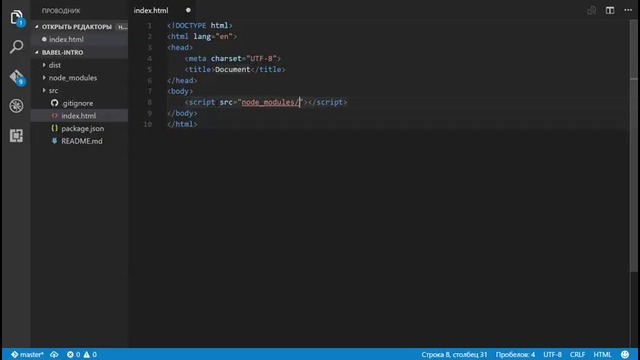This screenshot has height=360, width=640.
Task: Split the editor with the split icon
Action: point(610,11)
